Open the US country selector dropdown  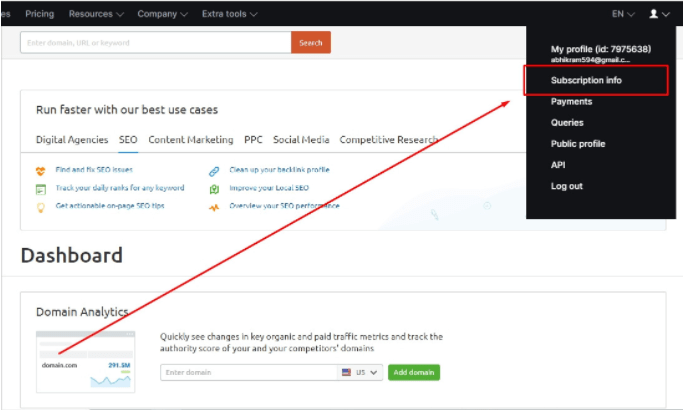click(x=360, y=372)
